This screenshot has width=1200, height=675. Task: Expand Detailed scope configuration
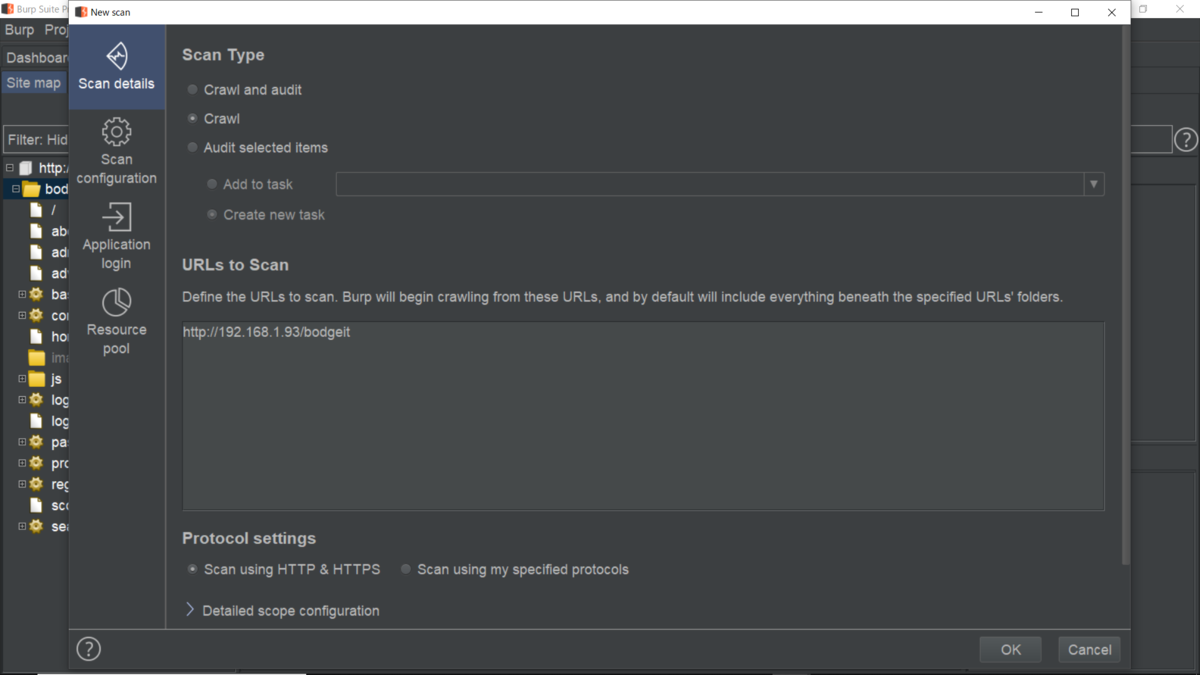282,611
